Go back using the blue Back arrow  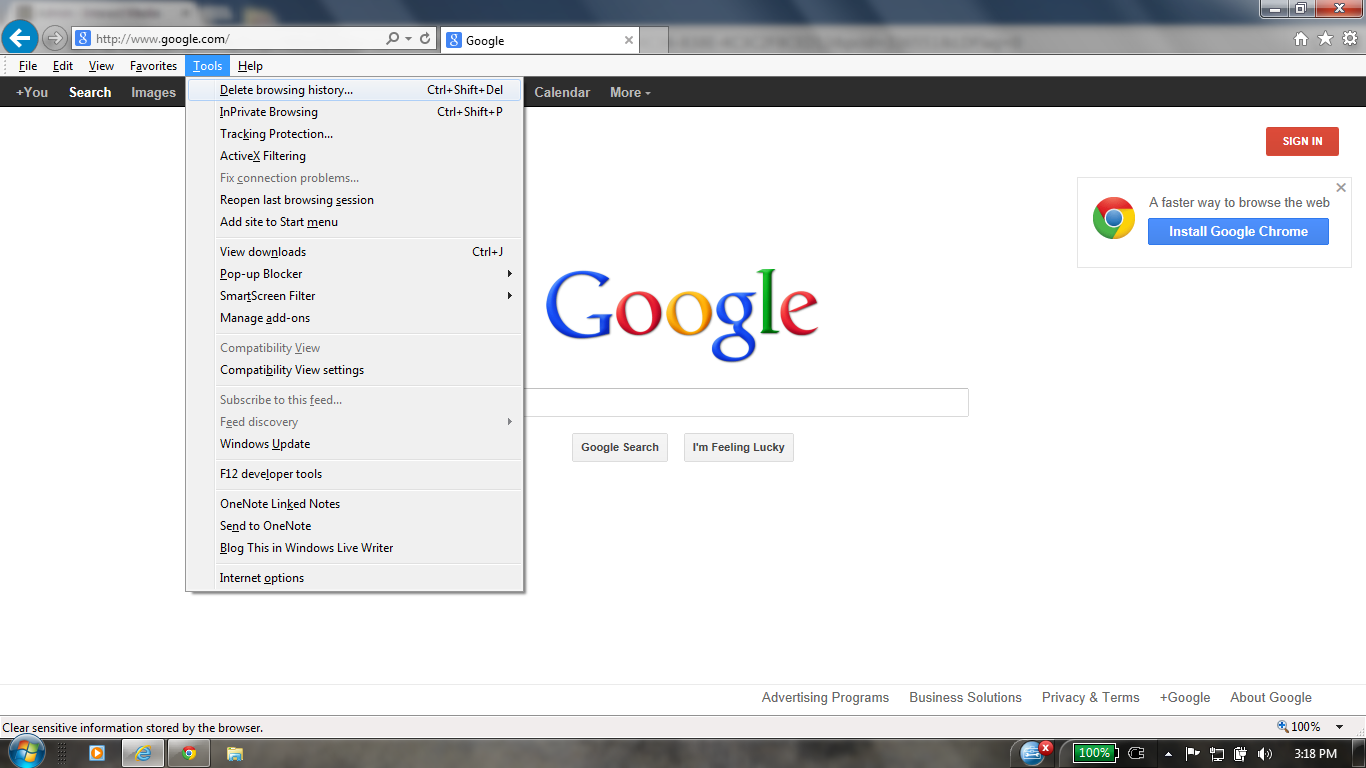pyautogui.click(x=20, y=39)
